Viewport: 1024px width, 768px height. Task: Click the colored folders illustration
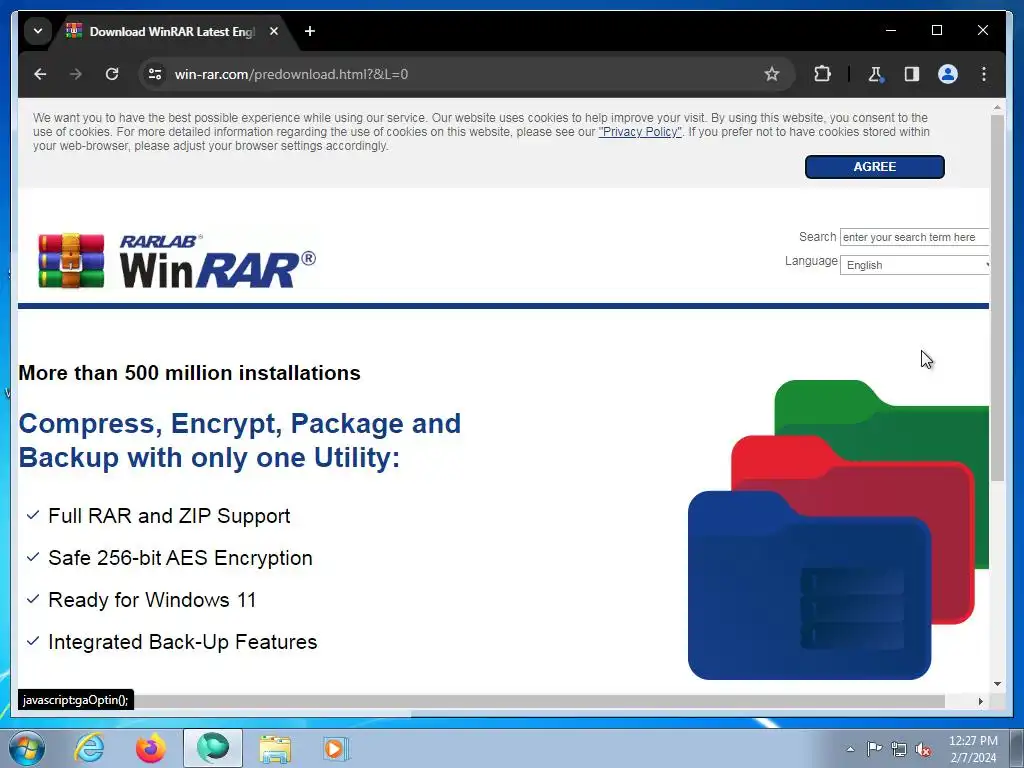pos(839,530)
